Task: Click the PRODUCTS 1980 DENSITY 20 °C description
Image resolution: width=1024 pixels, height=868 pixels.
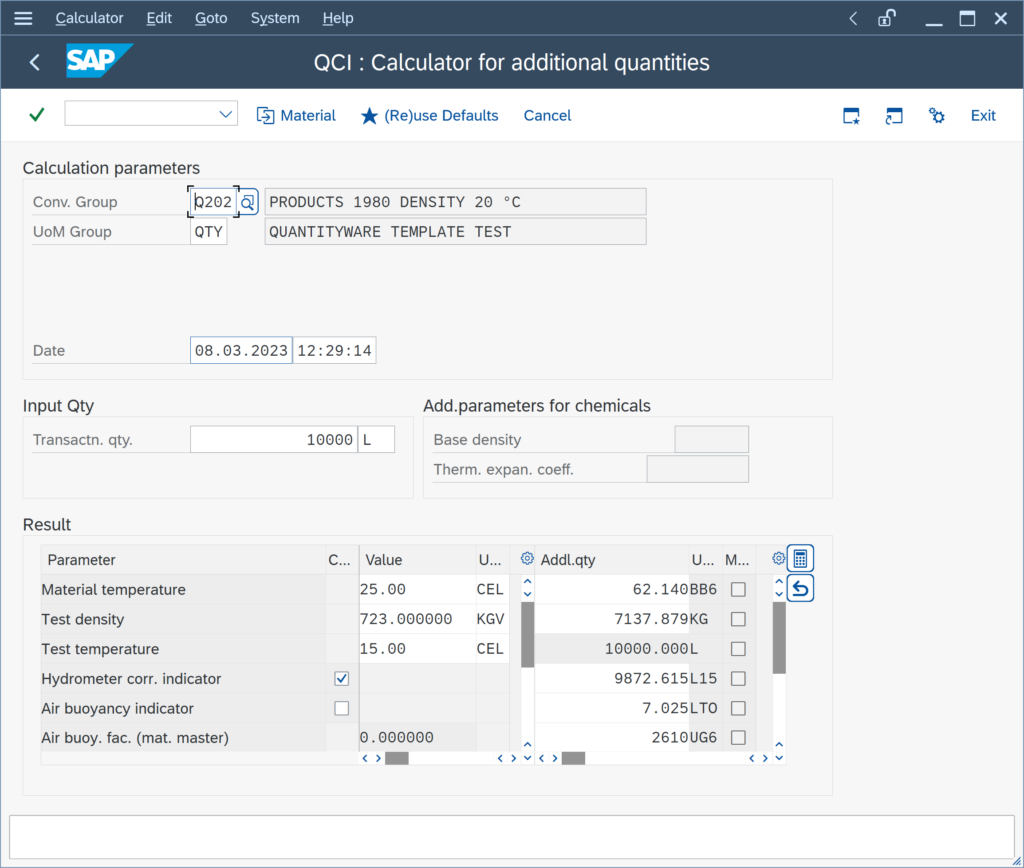Action: coord(455,202)
